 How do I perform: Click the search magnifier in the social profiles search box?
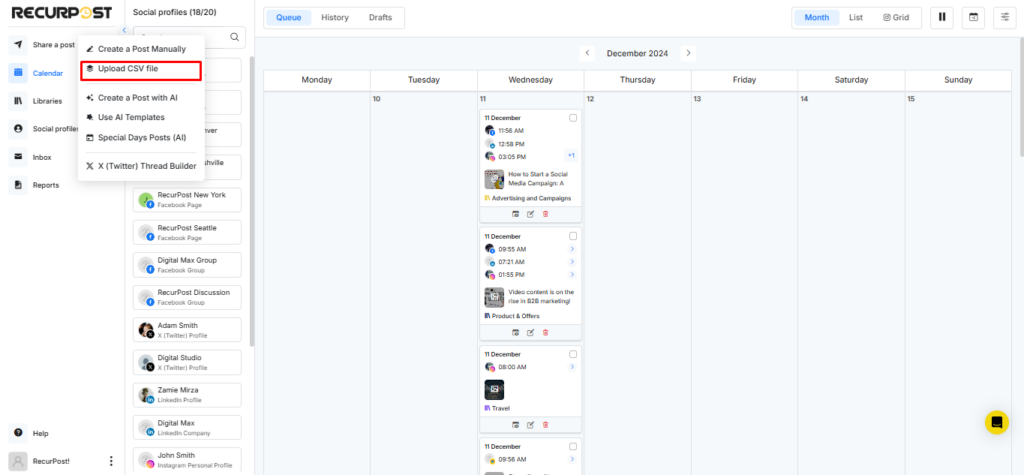(234, 37)
